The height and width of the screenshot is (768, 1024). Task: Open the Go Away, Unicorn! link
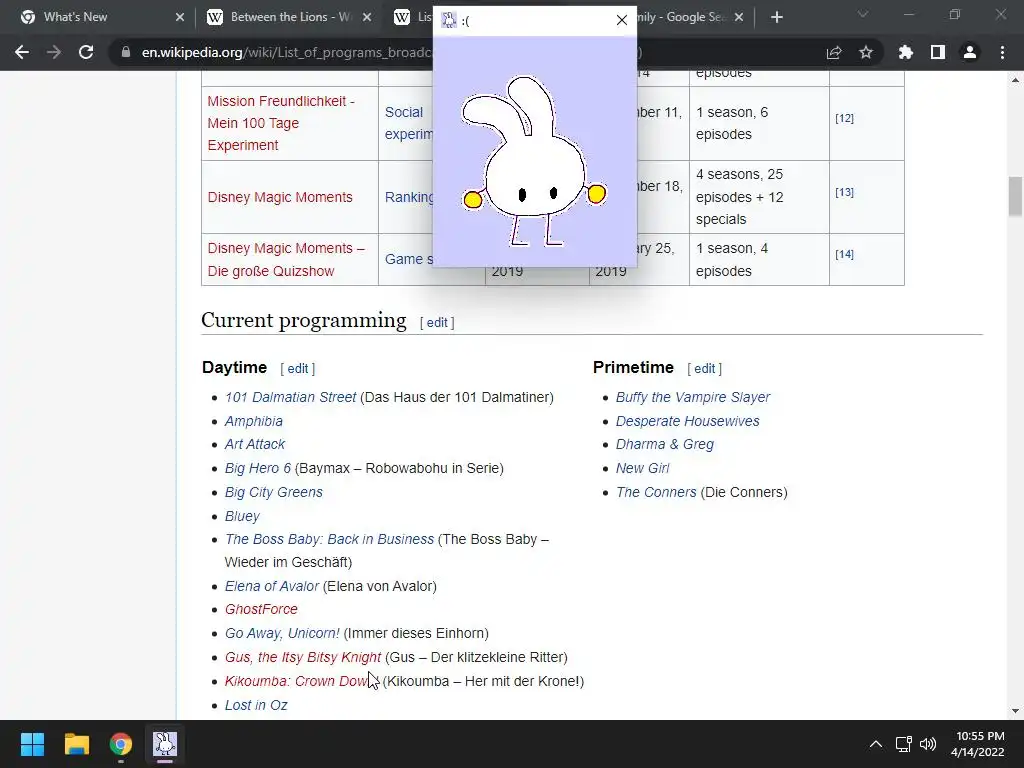tap(282, 633)
